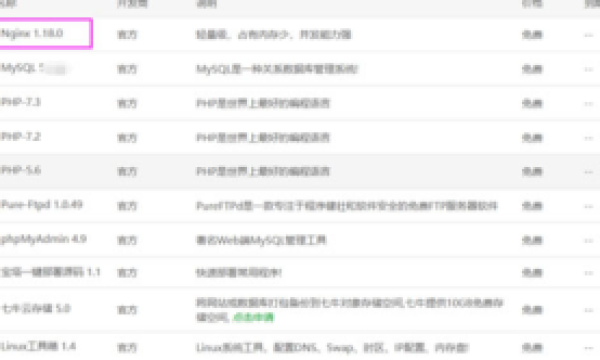
Task: Open the PHP-5.6 entry
Action: [20, 170]
